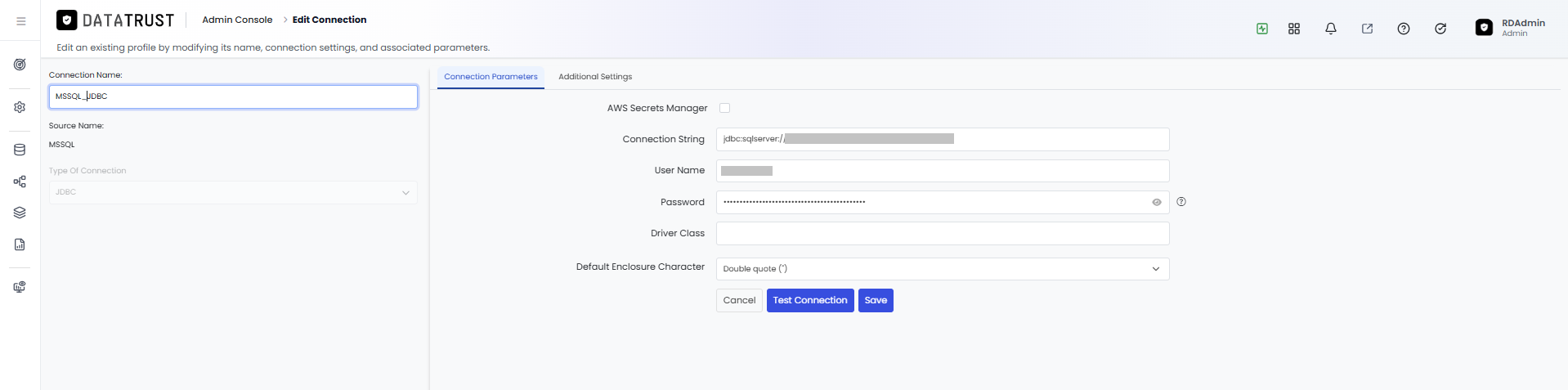This screenshot has height=390, width=1568.
Task: Click the Cancel button
Action: click(x=739, y=301)
